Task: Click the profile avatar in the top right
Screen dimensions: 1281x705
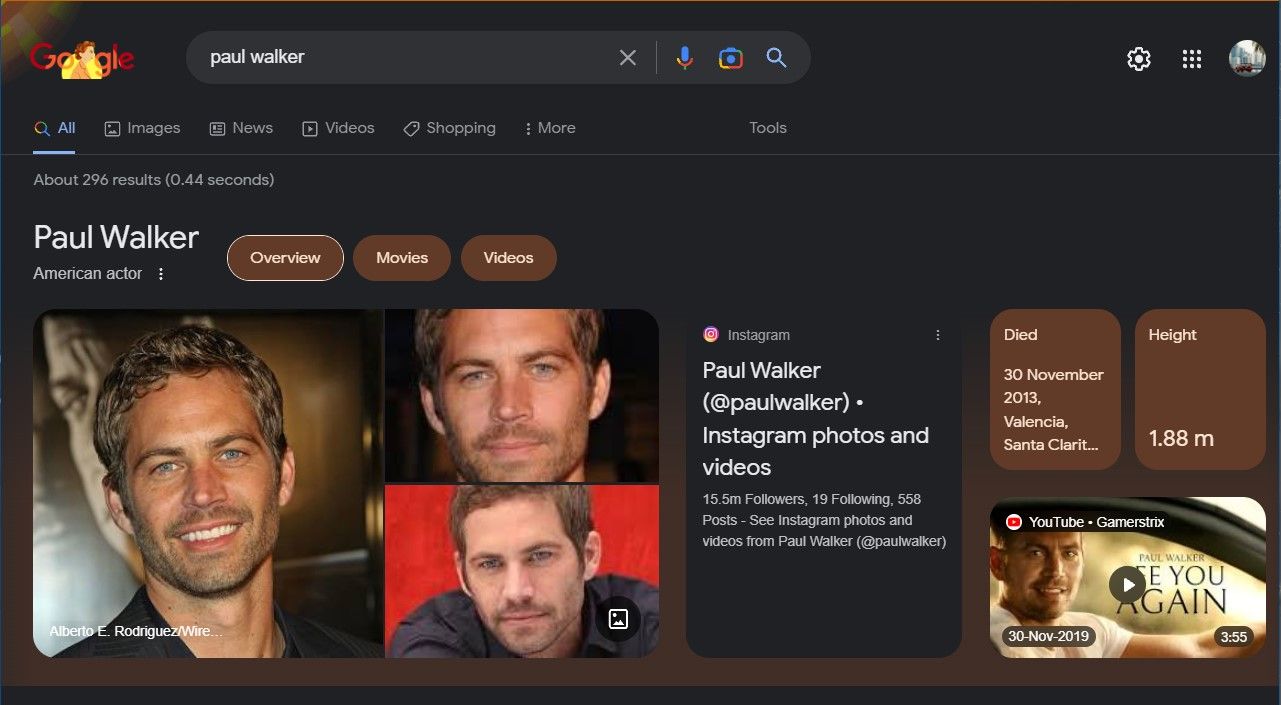Action: [x=1246, y=58]
